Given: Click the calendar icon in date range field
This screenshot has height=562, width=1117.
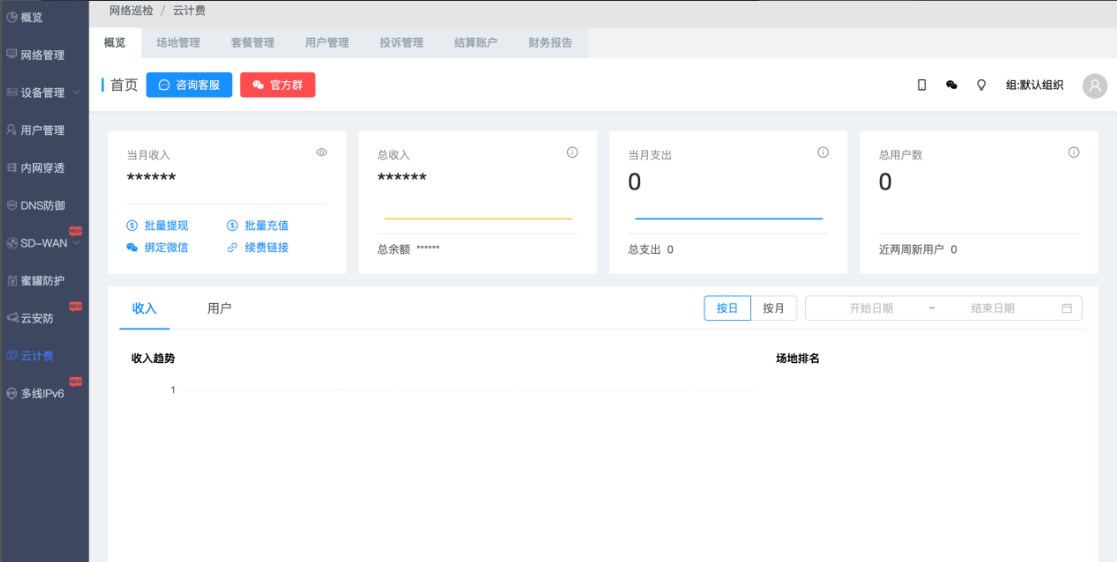Looking at the screenshot, I should pos(1066,308).
